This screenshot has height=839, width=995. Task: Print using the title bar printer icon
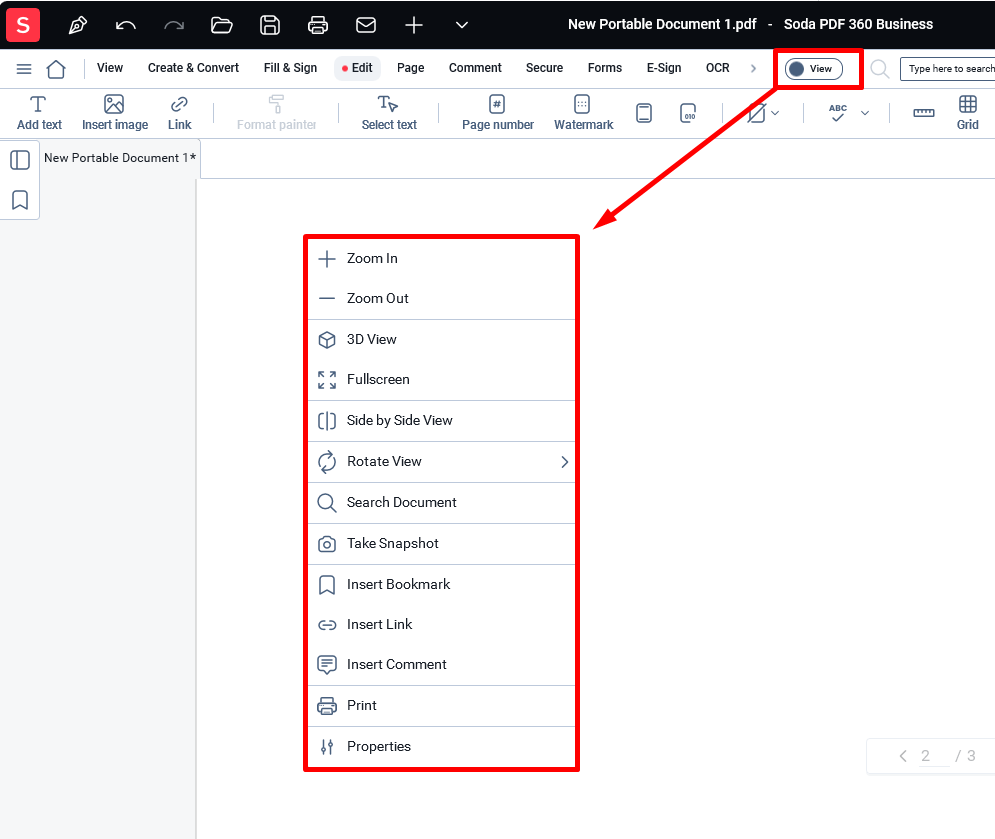[x=317, y=25]
